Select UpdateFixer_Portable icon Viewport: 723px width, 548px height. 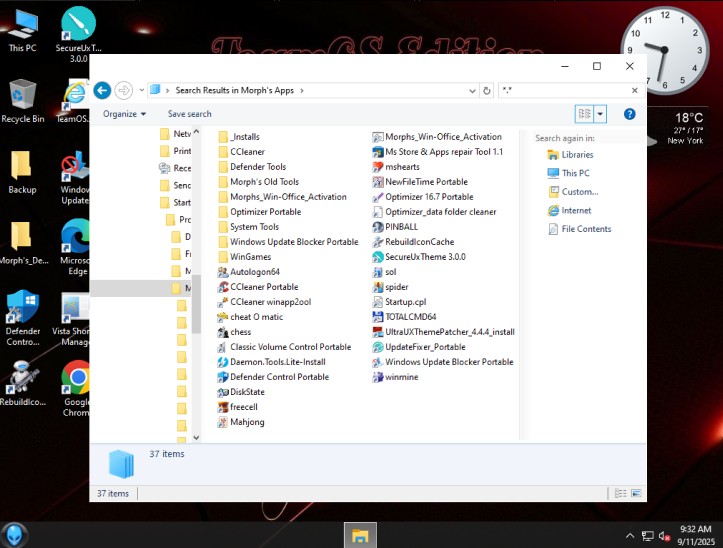378,347
